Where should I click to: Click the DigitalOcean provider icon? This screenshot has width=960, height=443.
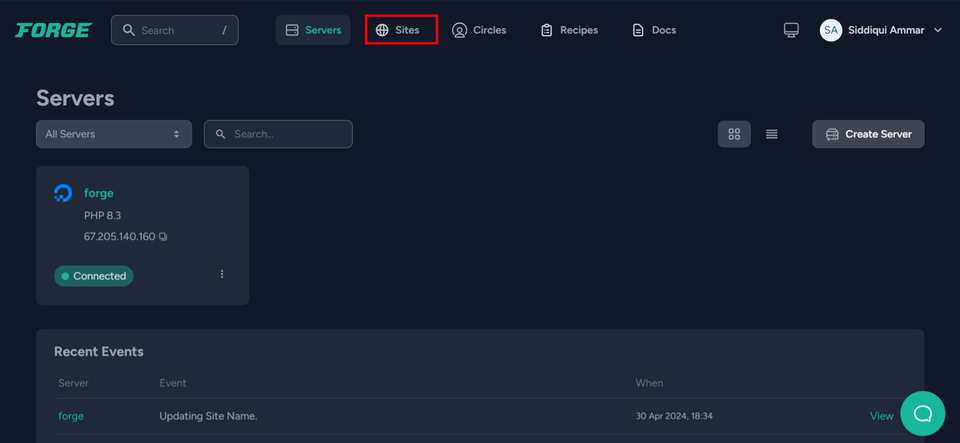63,193
